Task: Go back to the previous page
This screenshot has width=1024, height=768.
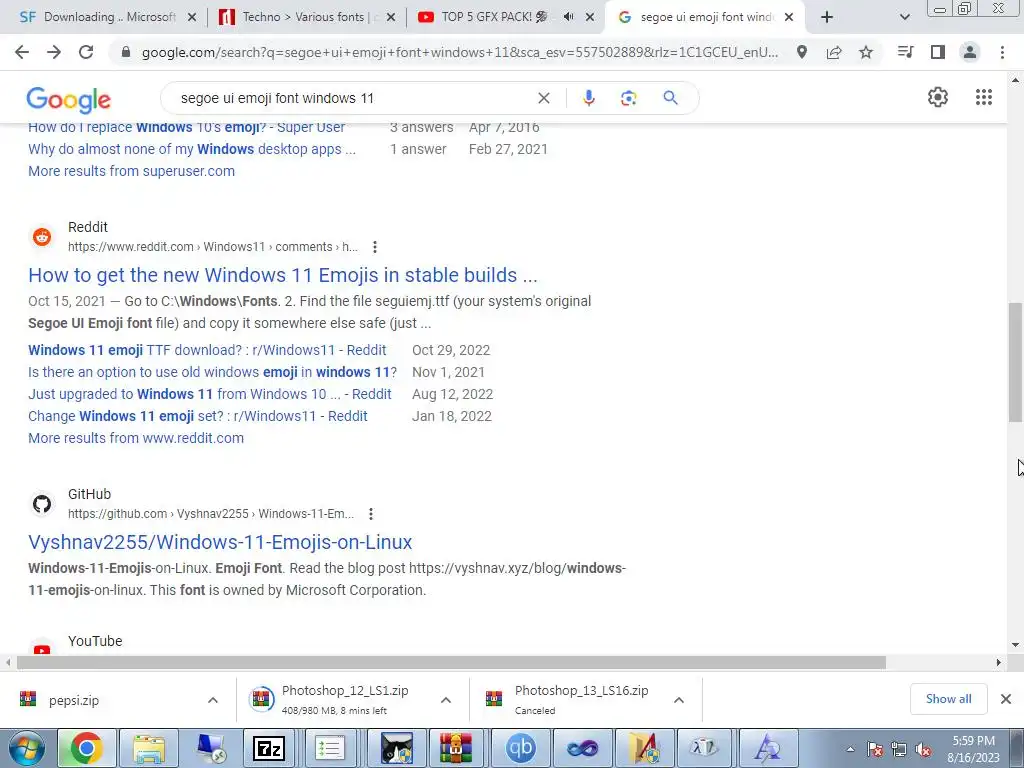Action: 22,52
